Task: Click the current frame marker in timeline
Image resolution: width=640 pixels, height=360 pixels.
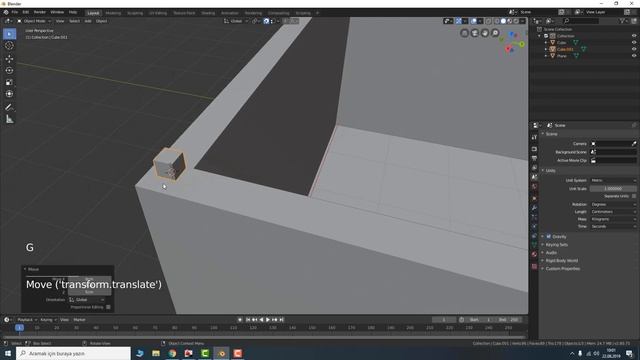Action: coord(19,328)
